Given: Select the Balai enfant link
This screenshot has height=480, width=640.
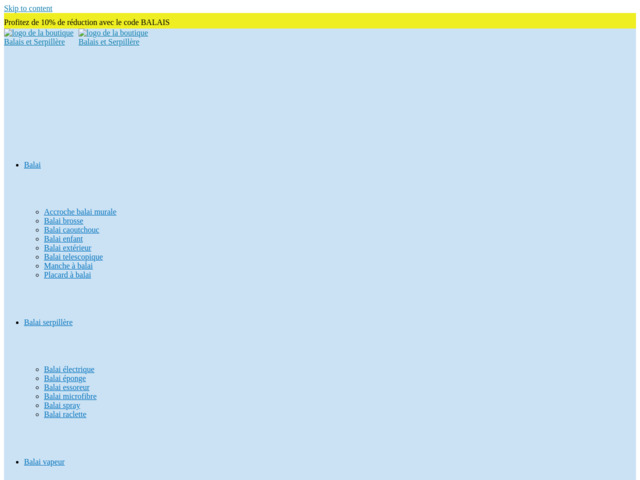Looking at the screenshot, I should [x=63, y=239].
